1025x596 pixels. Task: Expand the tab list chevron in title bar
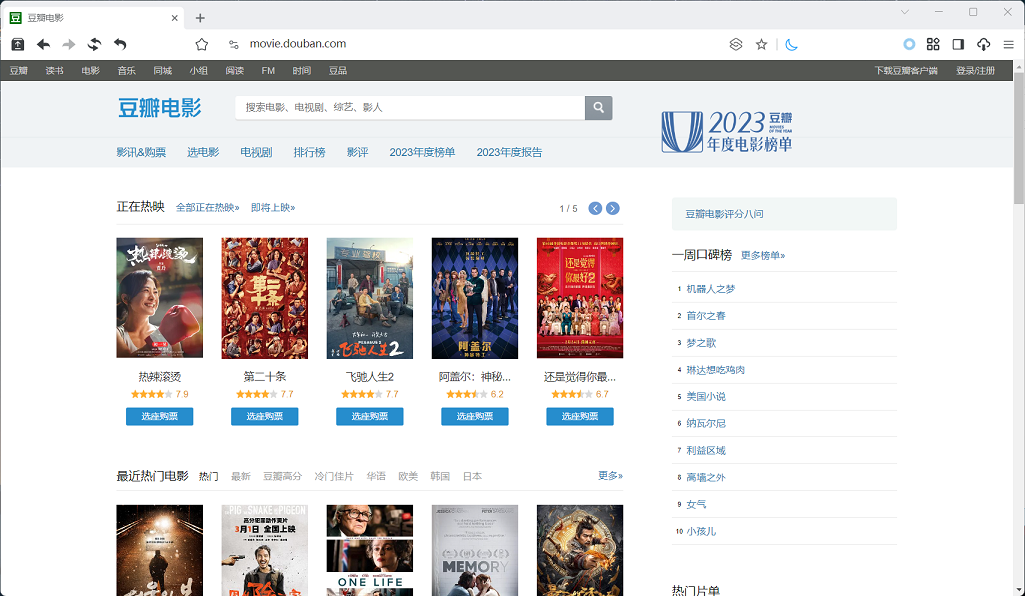pos(905,12)
